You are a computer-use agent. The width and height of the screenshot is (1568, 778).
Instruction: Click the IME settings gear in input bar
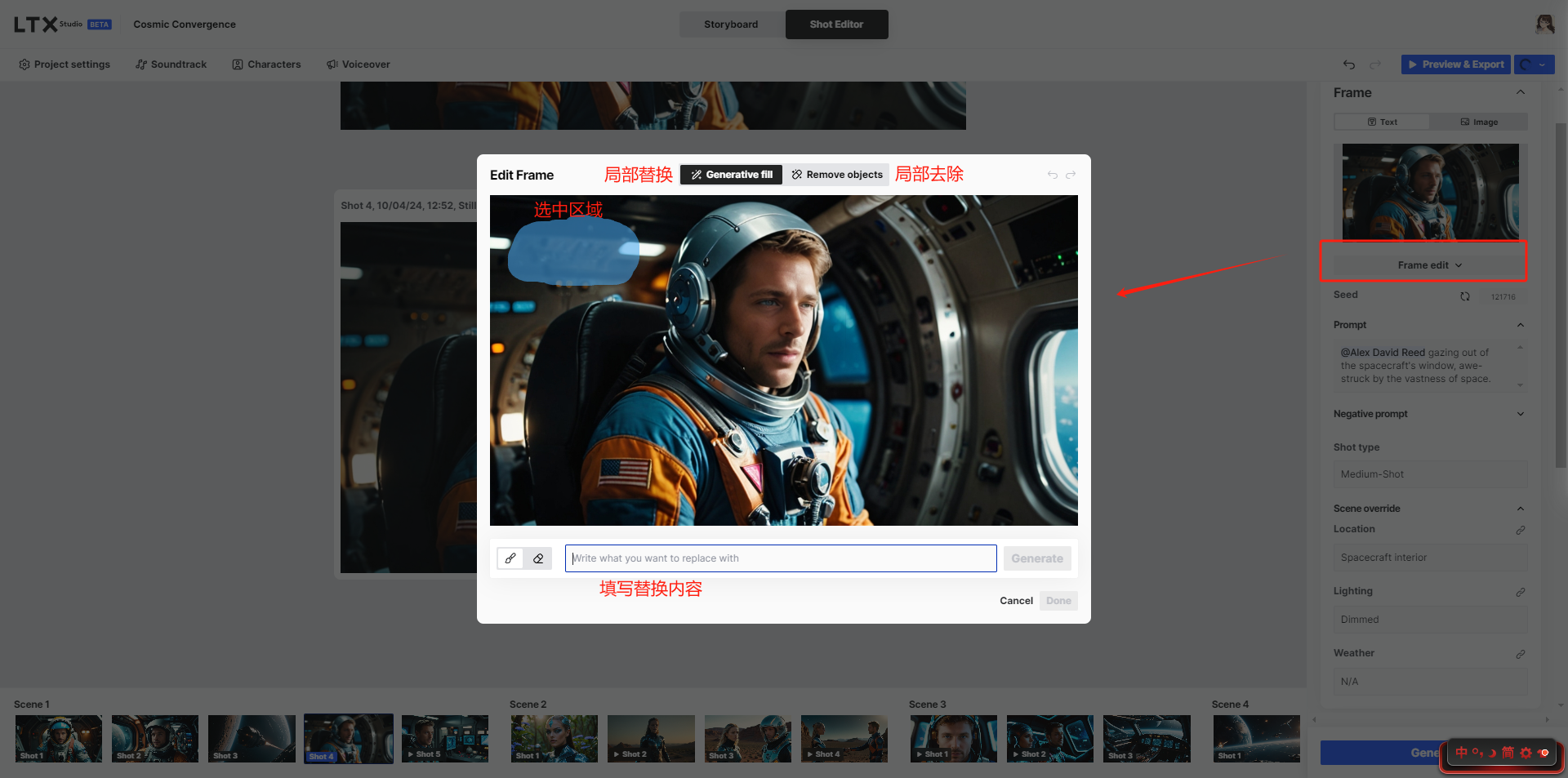pyautogui.click(x=1526, y=753)
